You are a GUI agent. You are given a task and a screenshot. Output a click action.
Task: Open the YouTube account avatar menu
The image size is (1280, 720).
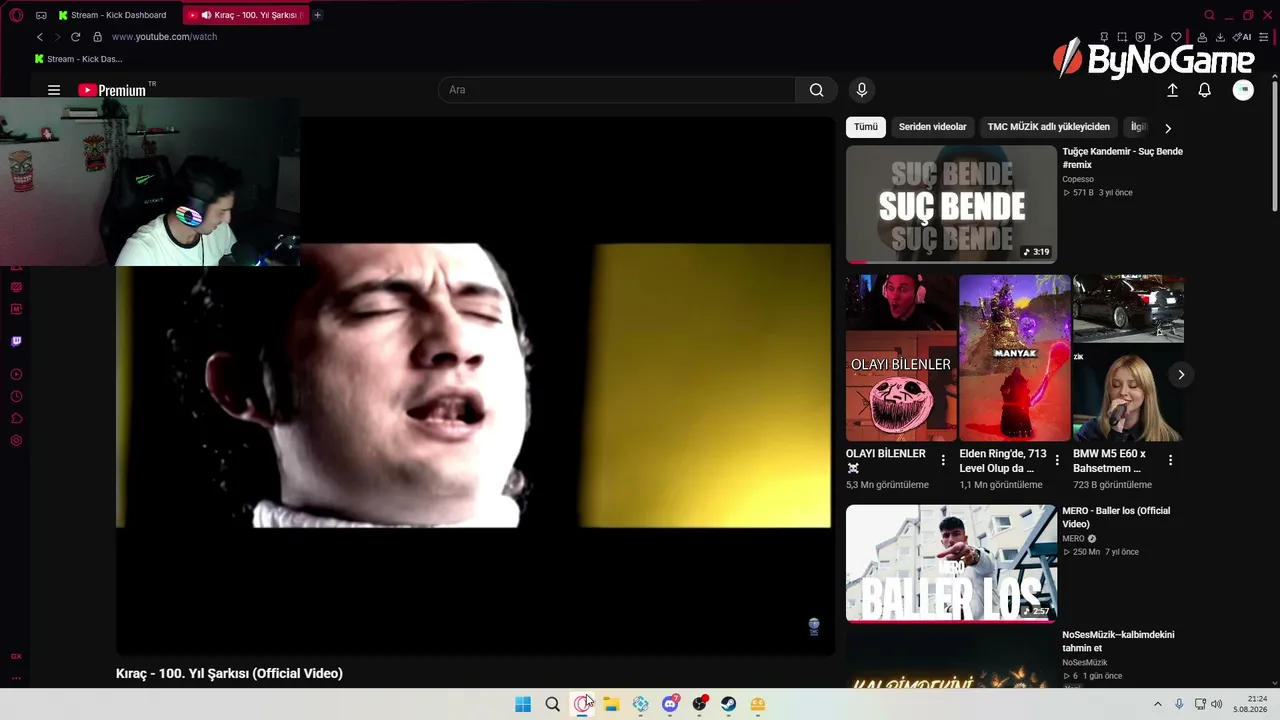point(1243,90)
